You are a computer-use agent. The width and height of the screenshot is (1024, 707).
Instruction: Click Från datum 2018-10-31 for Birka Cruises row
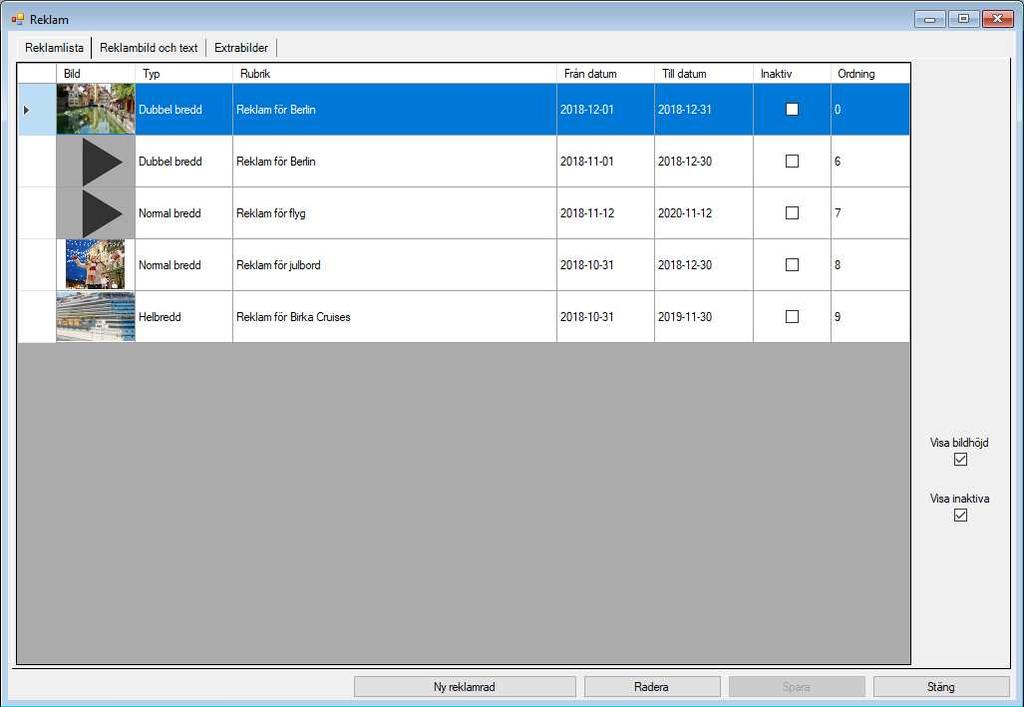[605, 317]
